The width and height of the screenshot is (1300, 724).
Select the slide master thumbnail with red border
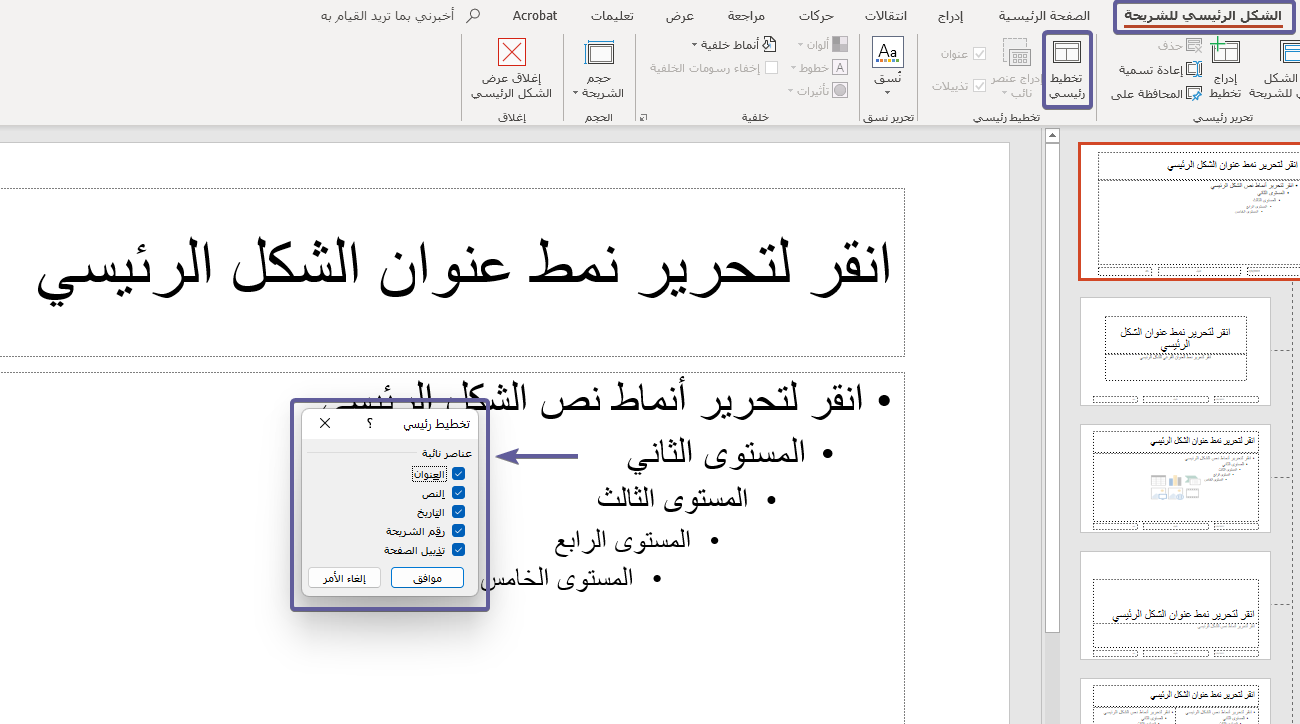click(x=1189, y=211)
